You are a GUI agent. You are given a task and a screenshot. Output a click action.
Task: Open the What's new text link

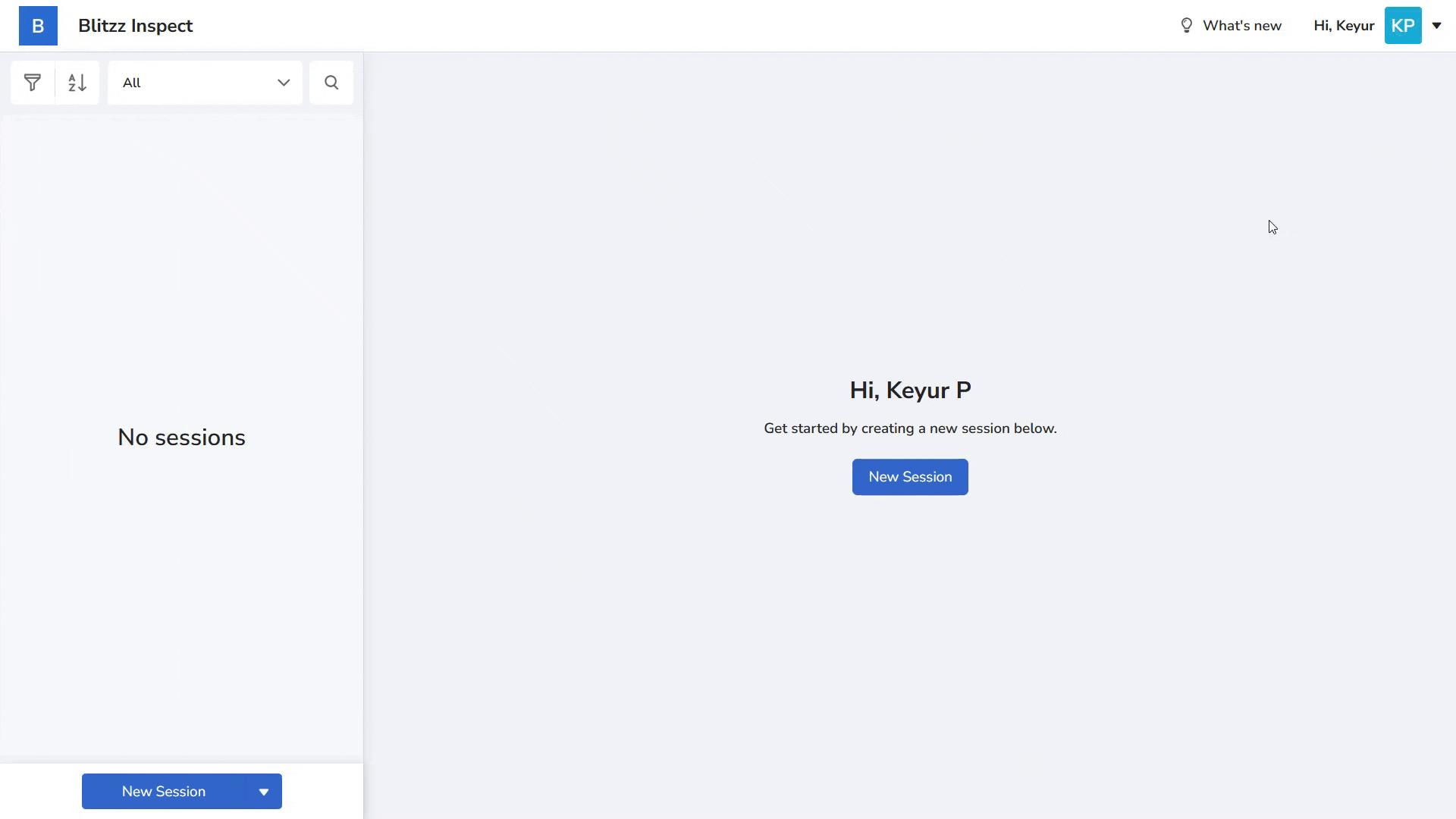point(1241,26)
